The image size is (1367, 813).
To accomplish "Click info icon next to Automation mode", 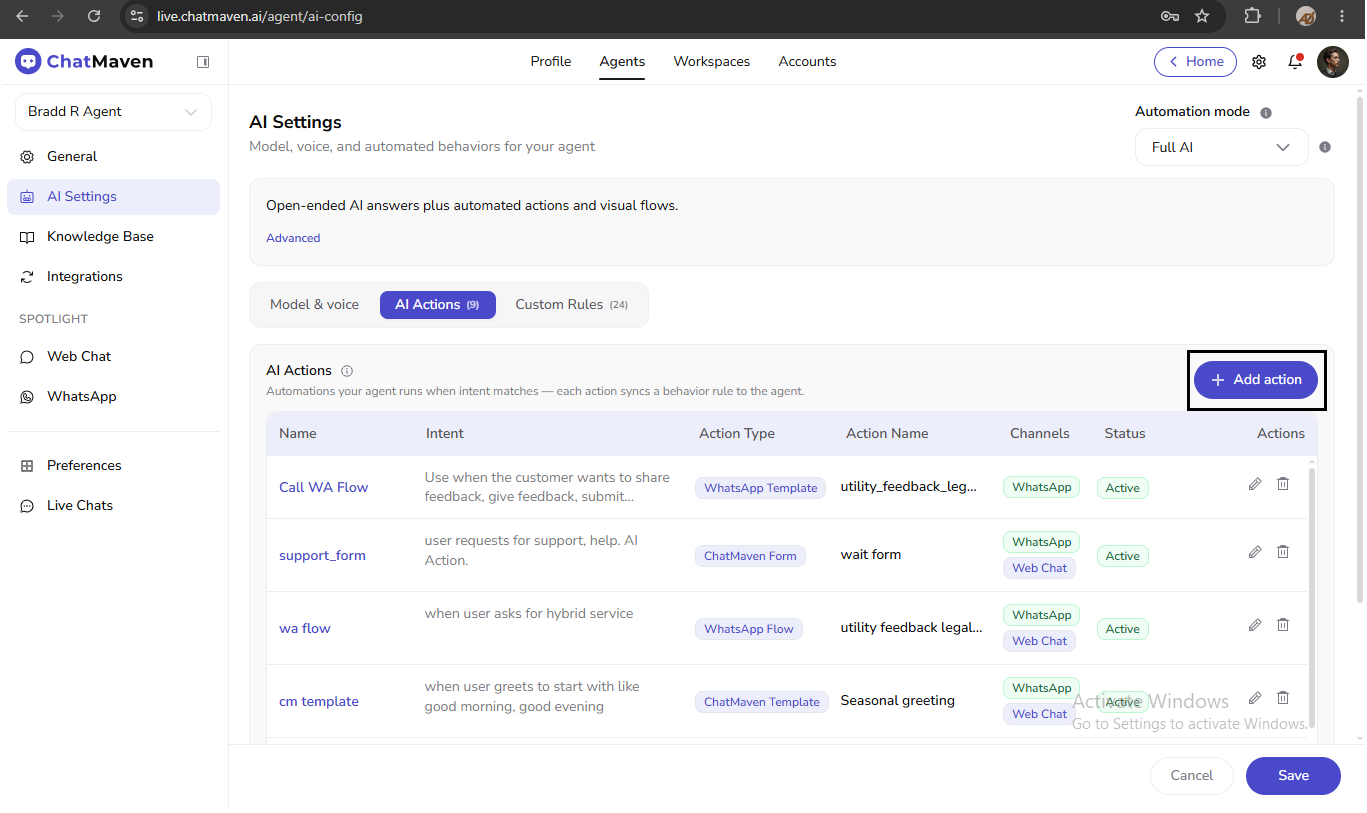I will 1266,113.
